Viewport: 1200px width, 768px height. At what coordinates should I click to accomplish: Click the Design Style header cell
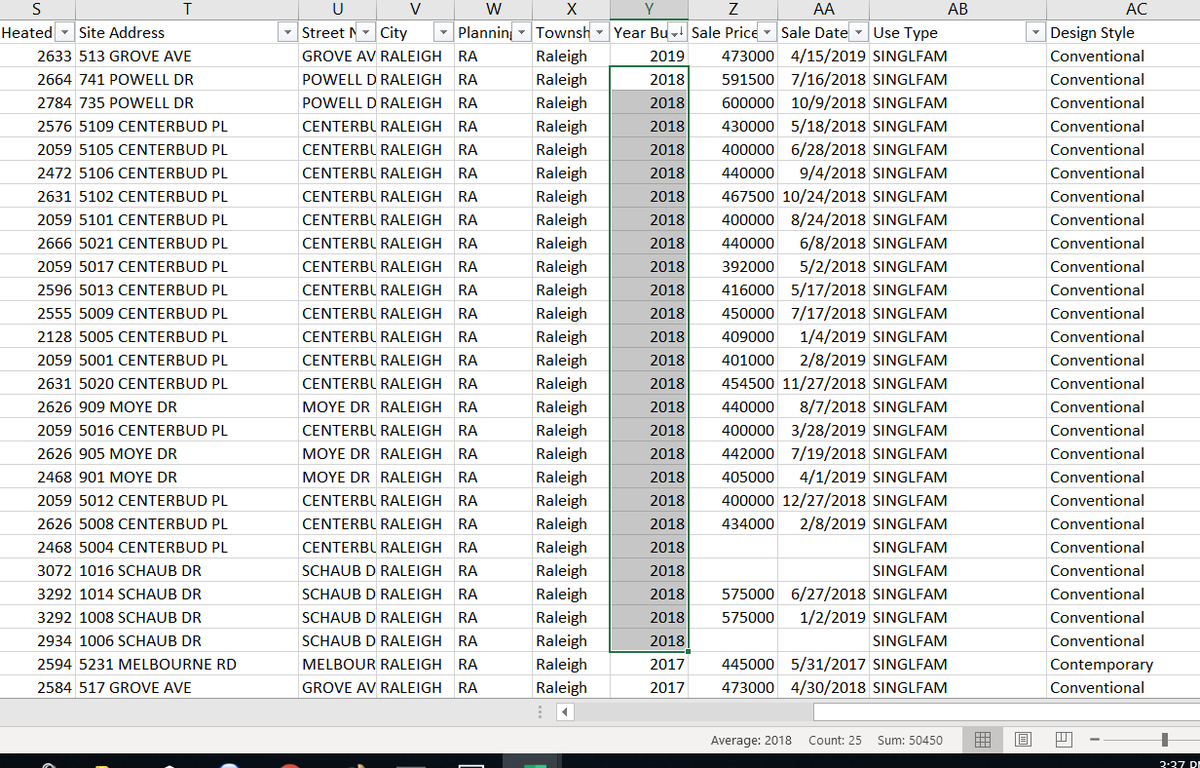1123,32
